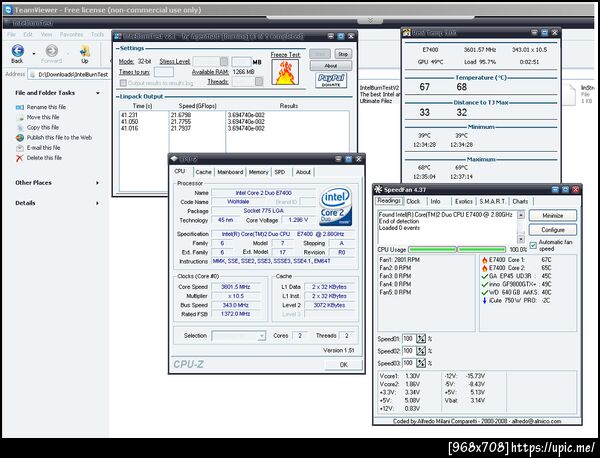Click the Freeze Test flame icon
Screen dimensions: 600x458
285,72
